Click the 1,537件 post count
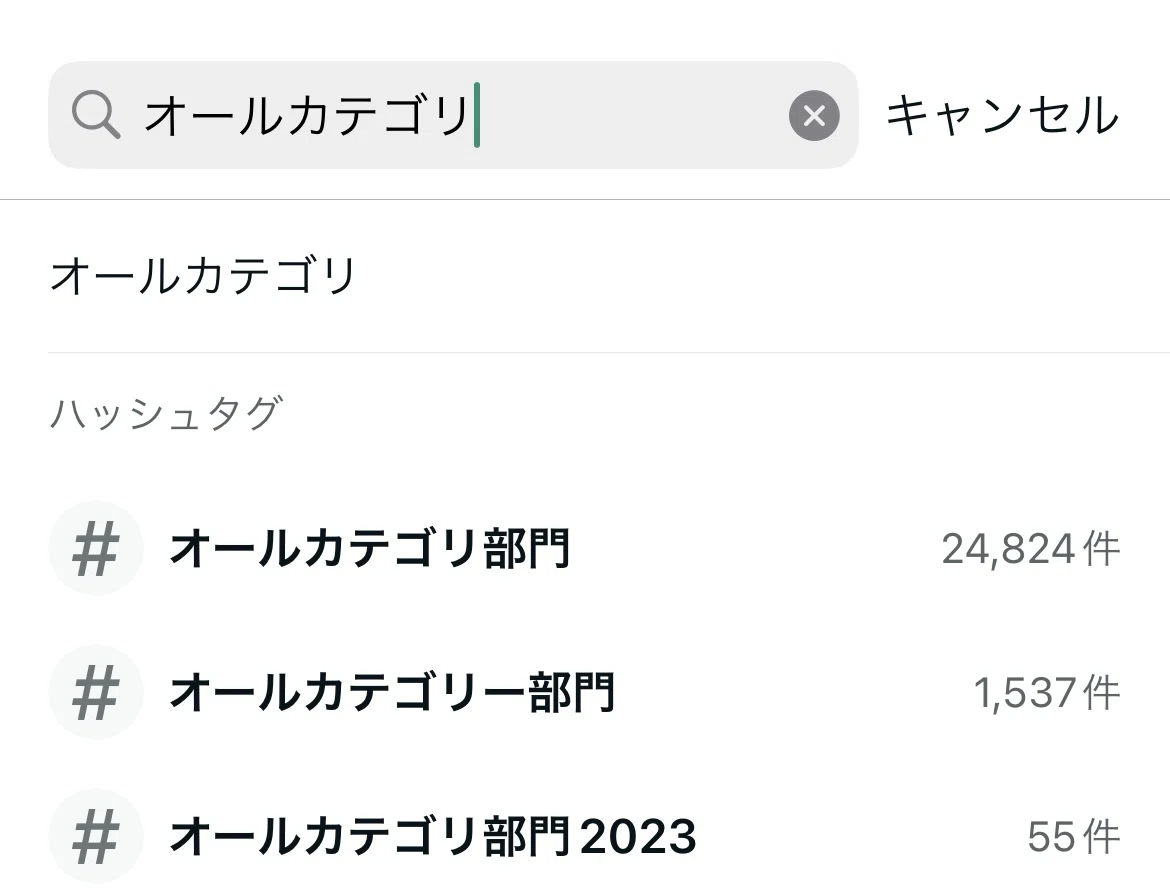The image size is (1170, 888). (1047, 693)
